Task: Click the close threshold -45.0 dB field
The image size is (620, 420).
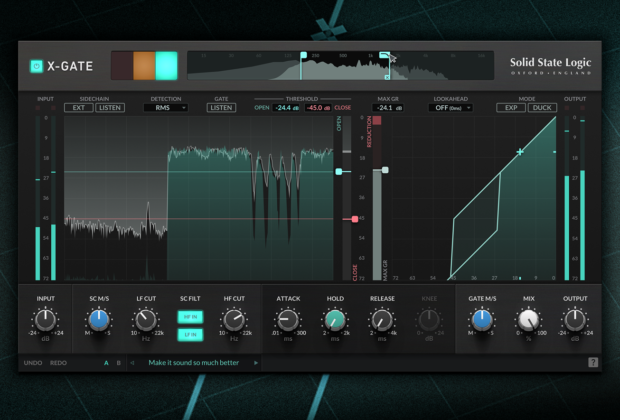Action: coord(318,108)
